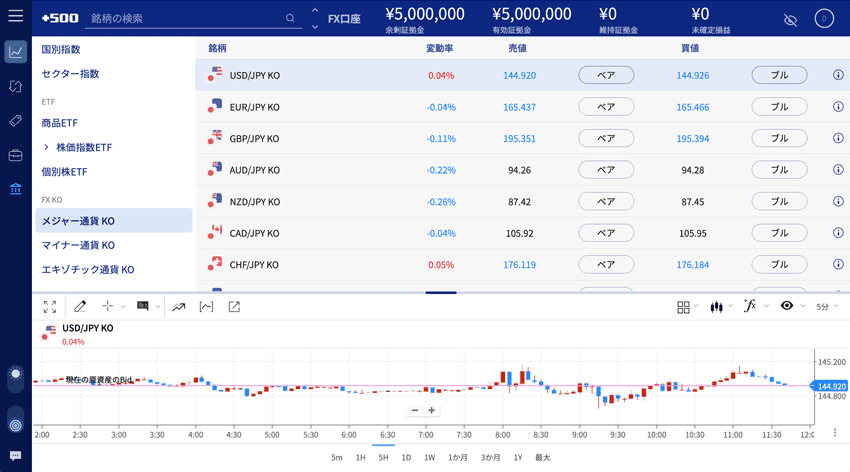Select the CAD/JPY KO instrument row
Screen dimensions: 850x472
tap(523, 233)
